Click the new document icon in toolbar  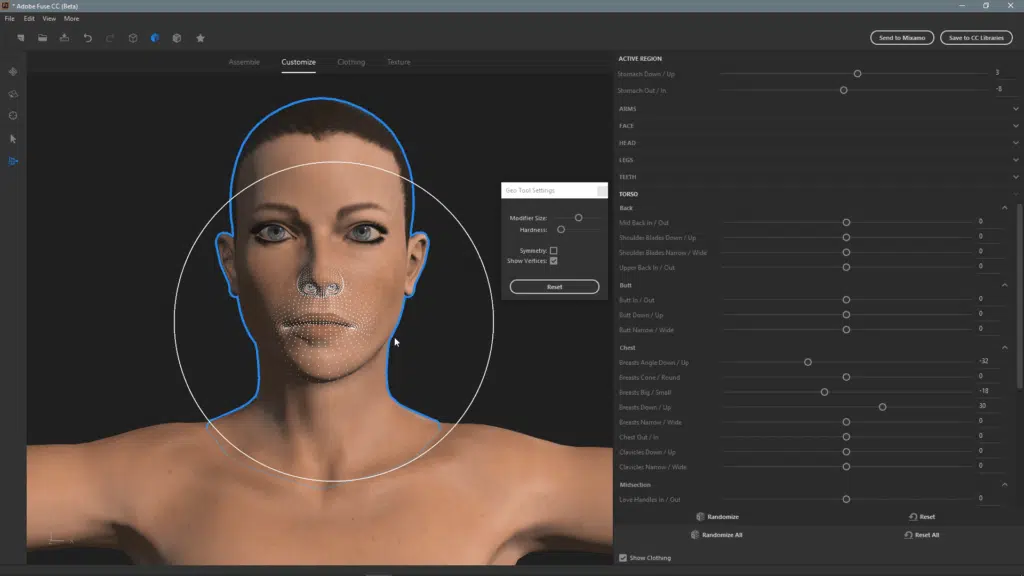tap(20, 38)
